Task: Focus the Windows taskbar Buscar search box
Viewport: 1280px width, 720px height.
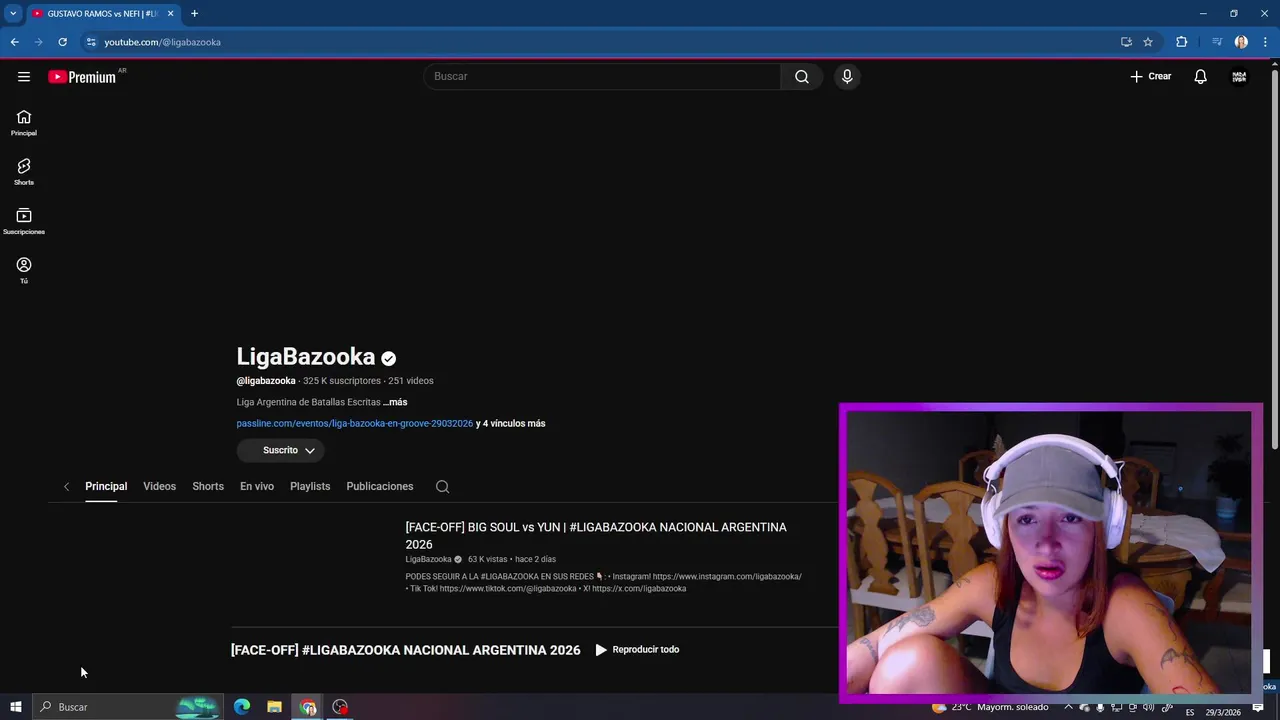Action: click(x=127, y=707)
